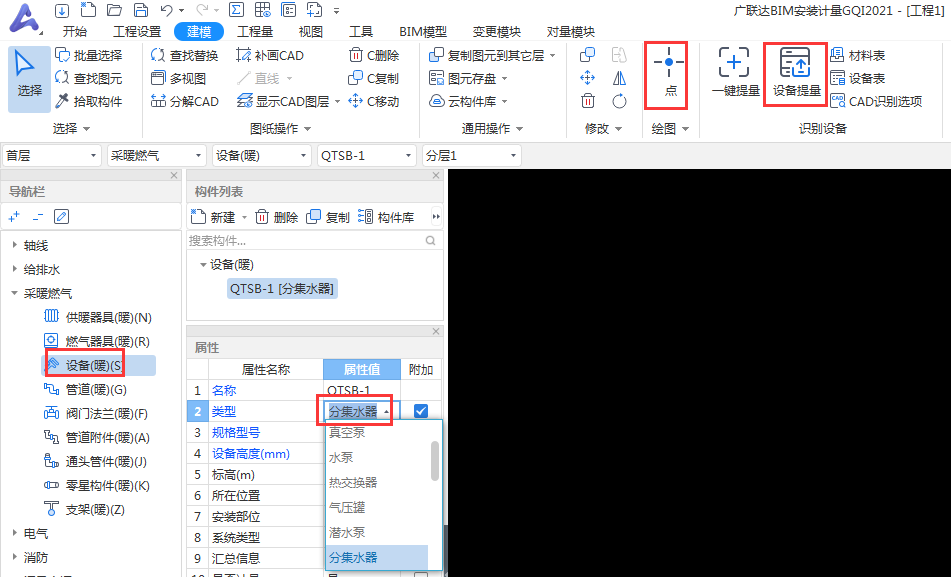Switch to the 对量模块 ribbon tab
The width and height of the screenshot is (951, 577).
571,32
